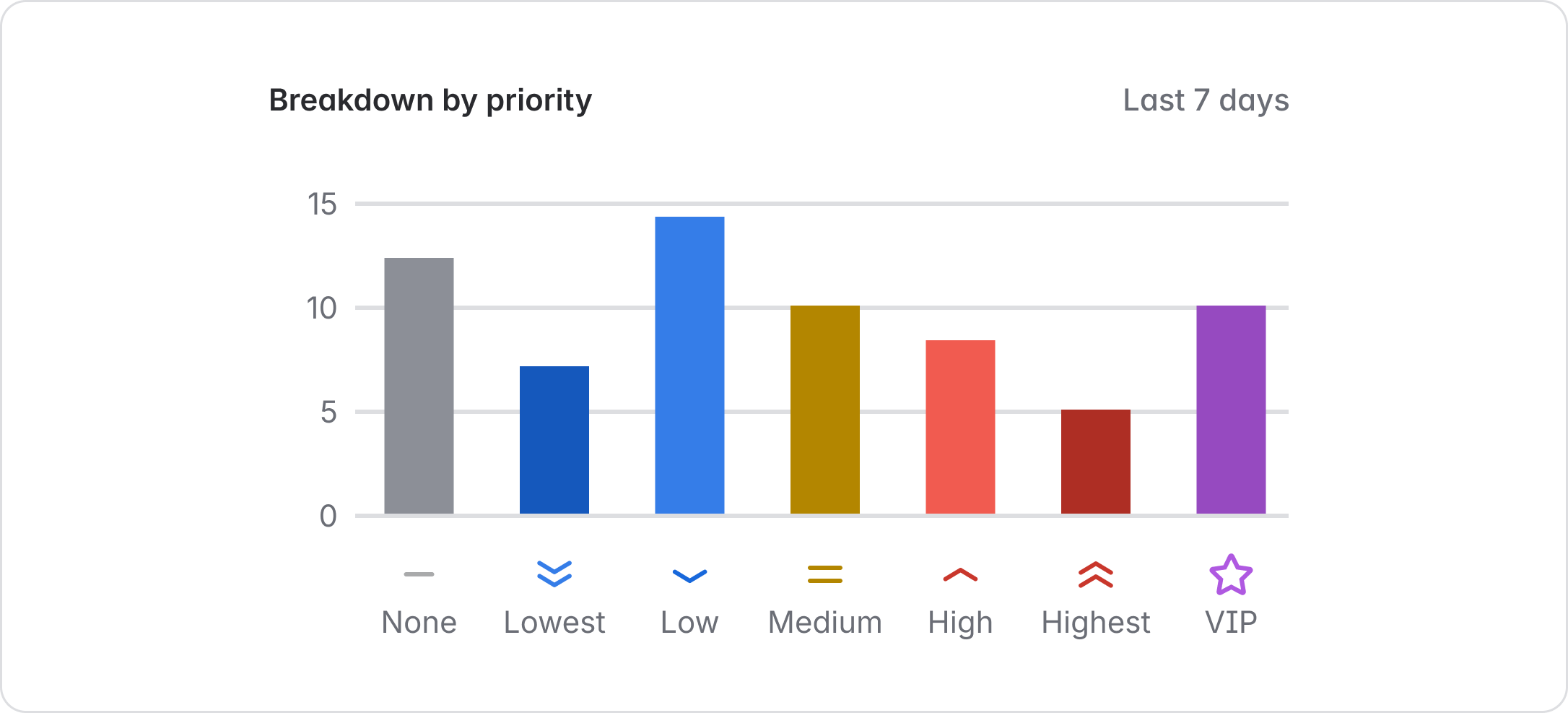The image size is (1568, 713).
Task: Click the Breakdown by priority title
Action: [x=430, y=100]
